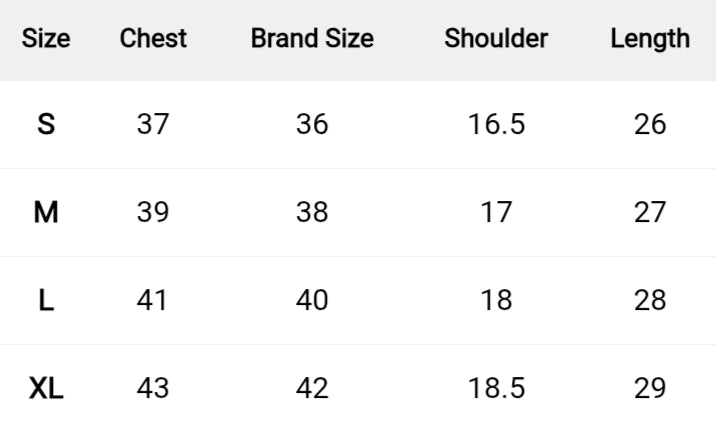The width and height of the screenshot is (716, 428).
Task: Click the Shoulder column header
Action: pos(496,39)
